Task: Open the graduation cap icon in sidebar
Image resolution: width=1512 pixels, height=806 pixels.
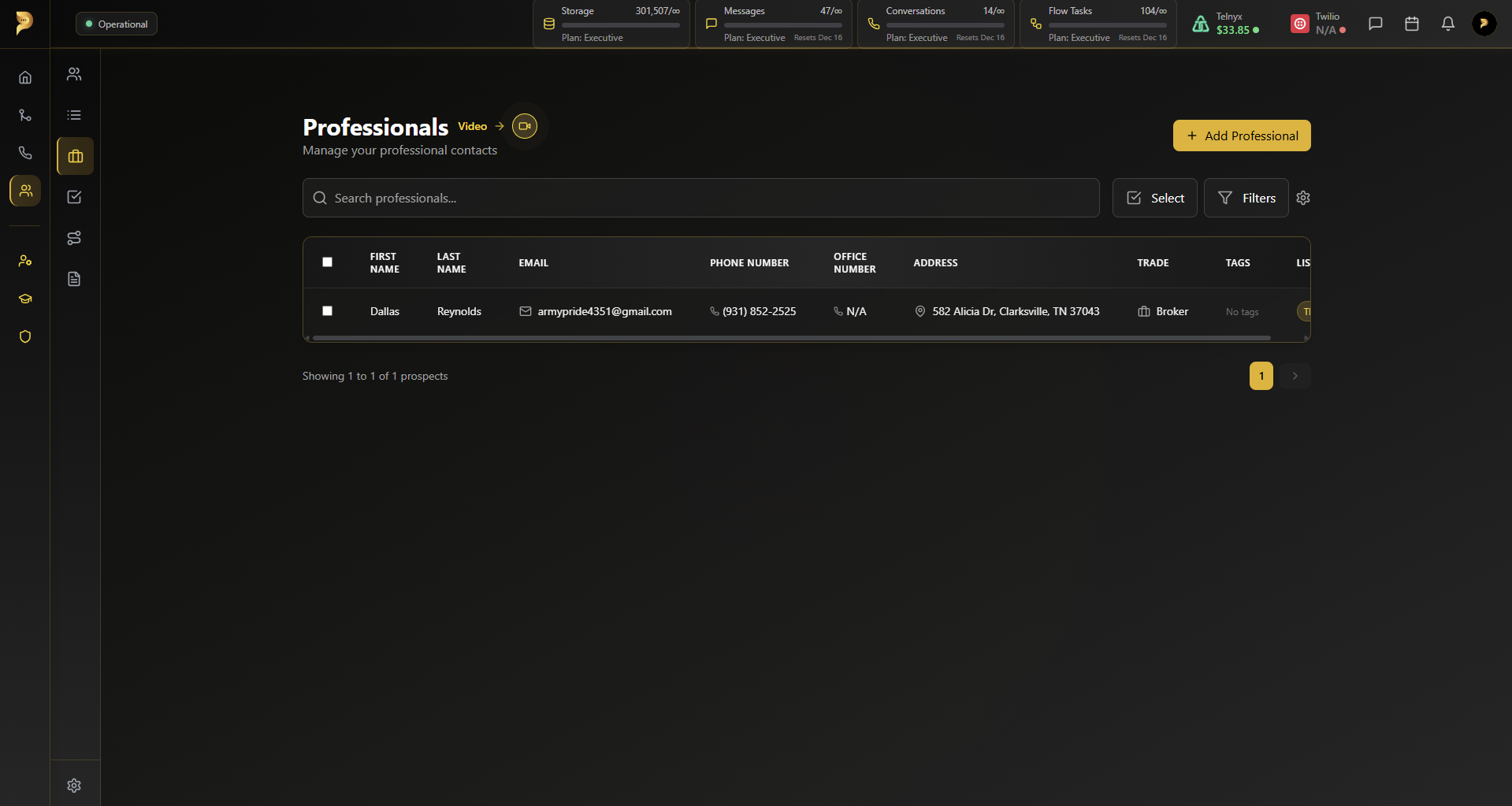Action: pos(25,299)
